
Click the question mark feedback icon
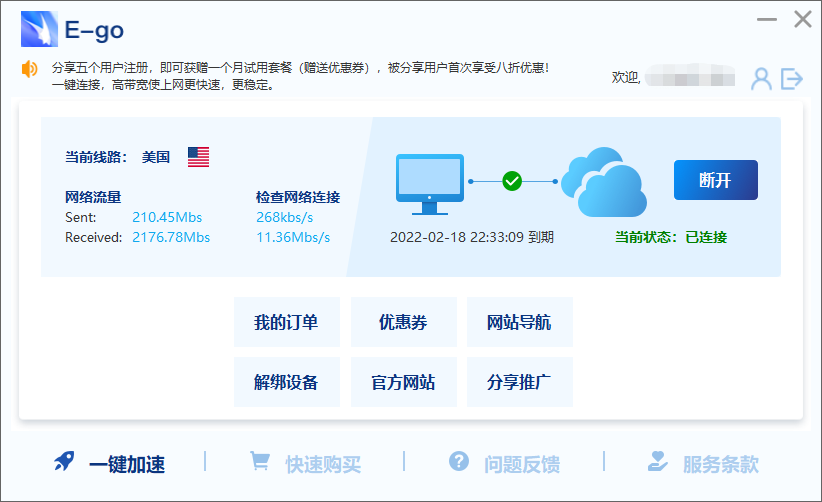[459, 461]
